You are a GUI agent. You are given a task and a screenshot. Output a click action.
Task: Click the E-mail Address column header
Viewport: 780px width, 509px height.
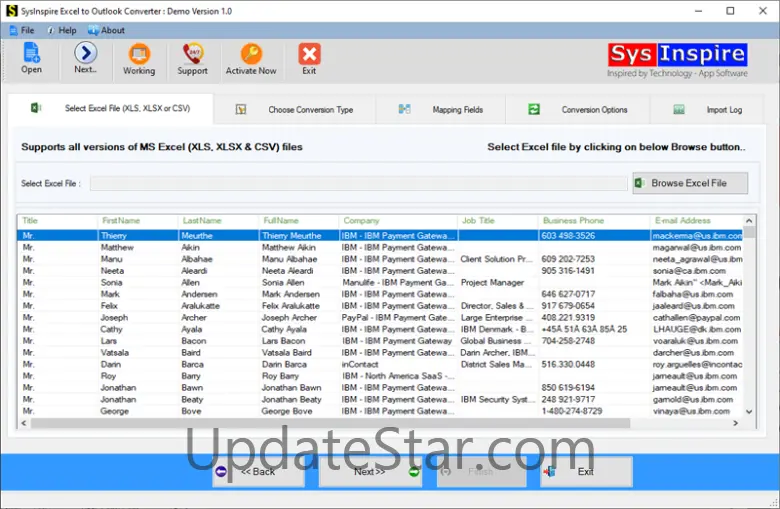click(x=696, y=220)
